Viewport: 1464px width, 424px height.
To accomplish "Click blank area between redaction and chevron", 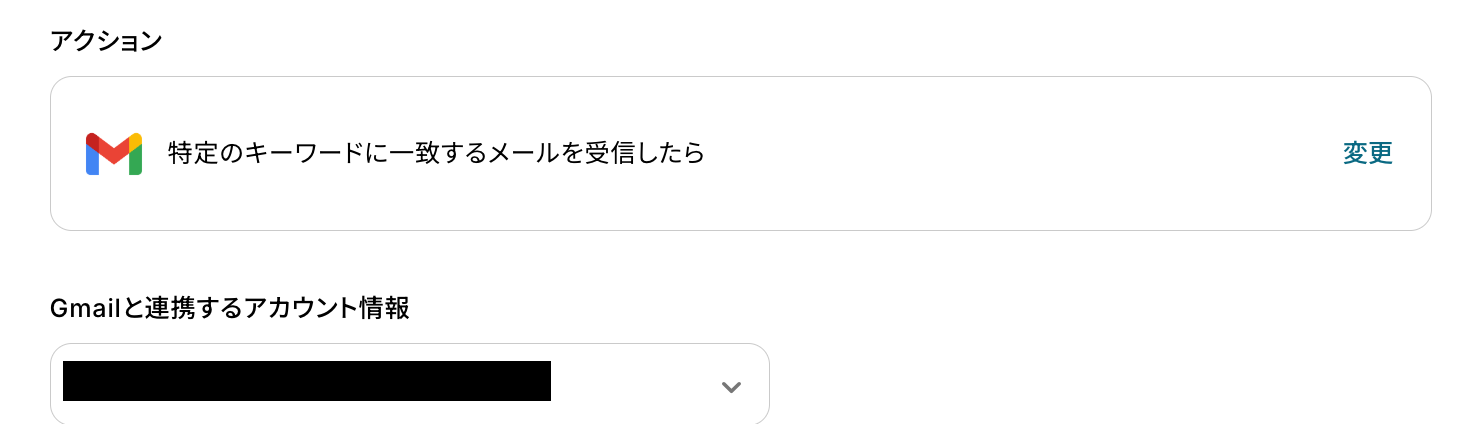I will (633, 384).
